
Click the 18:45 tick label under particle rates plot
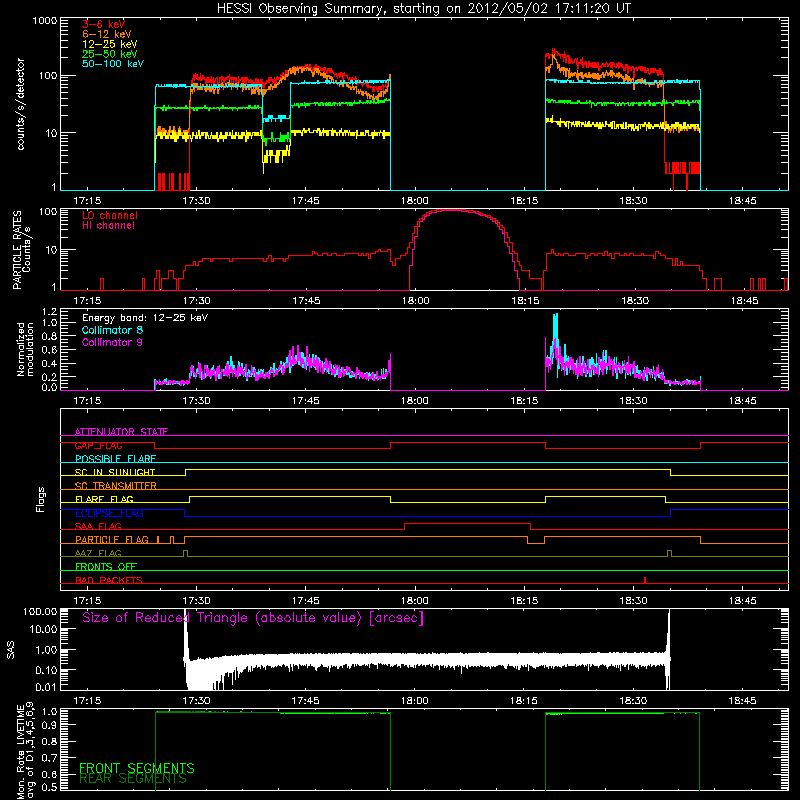pos(744,301)
